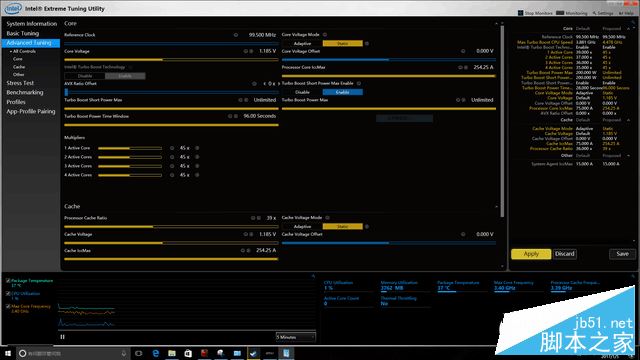Image resolution: width=640 pixels, height=360 pixels.
Task: Select Advanced Tuning in the sidebar
Action: pyautogui.click(x=31, y=43)
